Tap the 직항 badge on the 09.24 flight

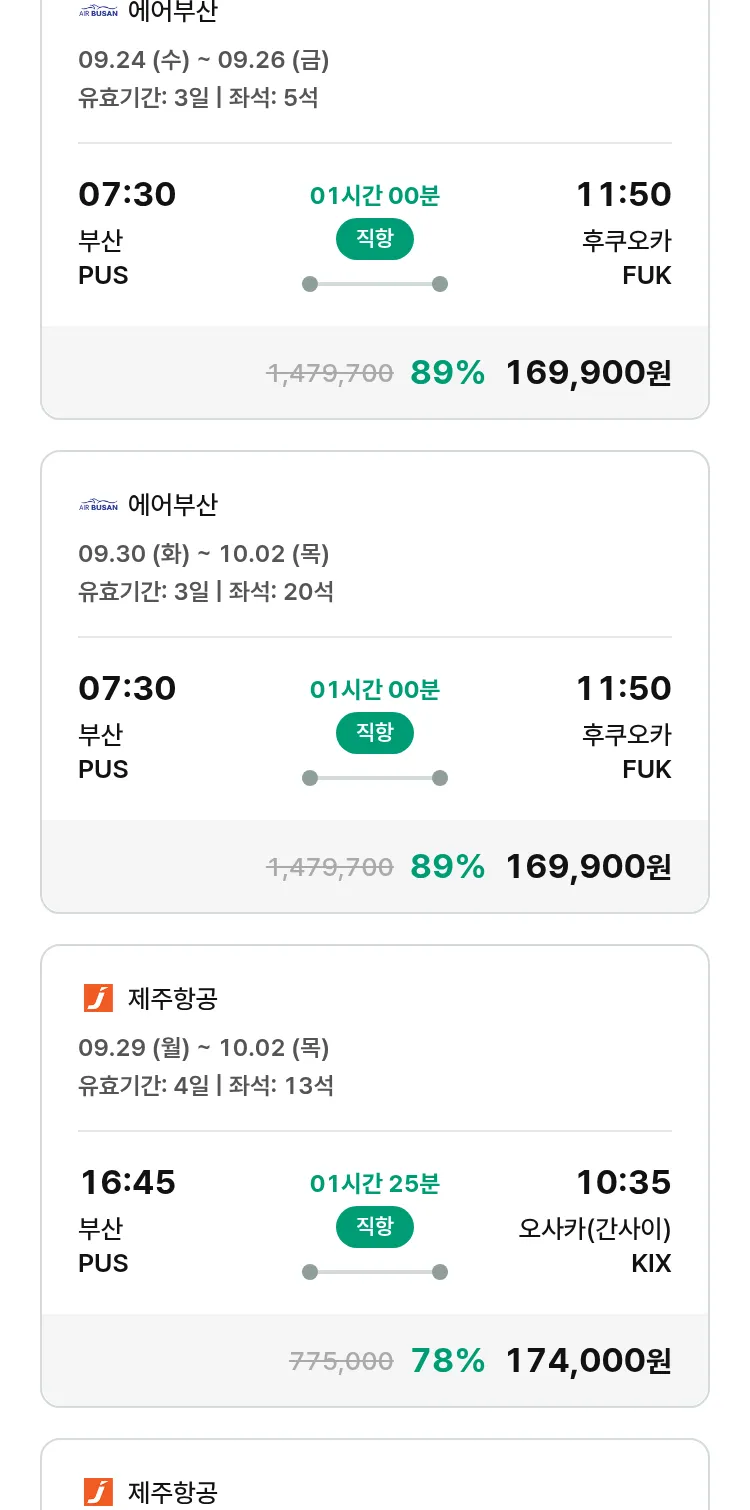[374, 239]
